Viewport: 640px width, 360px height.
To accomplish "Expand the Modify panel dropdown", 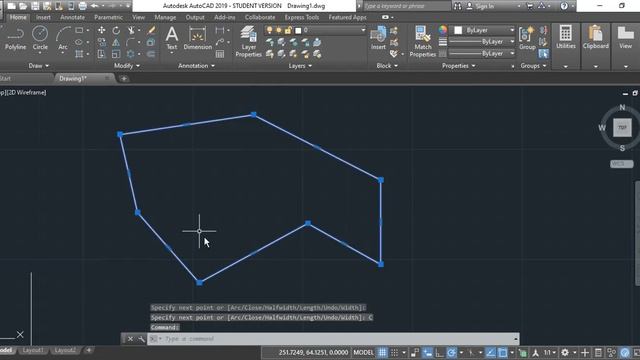I will coord(127,66).
